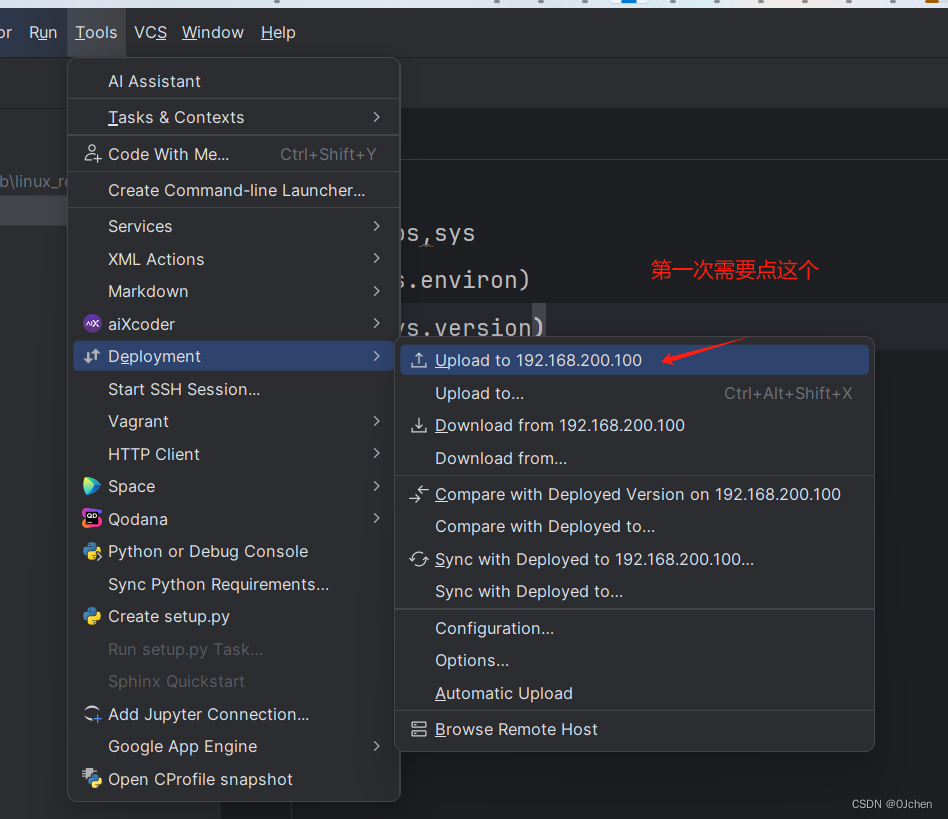The image size is (948, 819).
Task: Choose Create Command-line Launcher...
Action: tap(234, 190)
